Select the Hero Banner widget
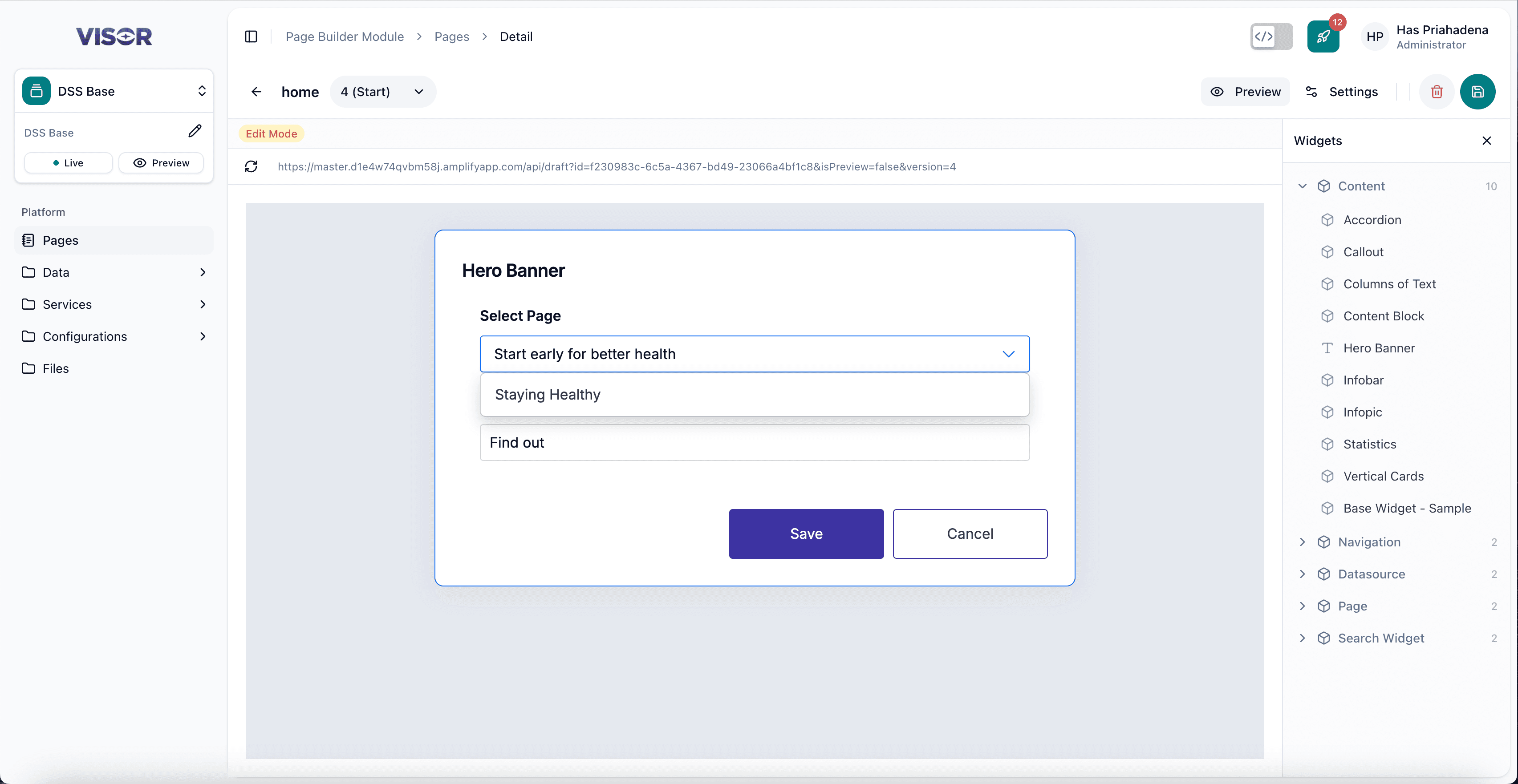The image size is (1518, 784). pos(1379,348)
